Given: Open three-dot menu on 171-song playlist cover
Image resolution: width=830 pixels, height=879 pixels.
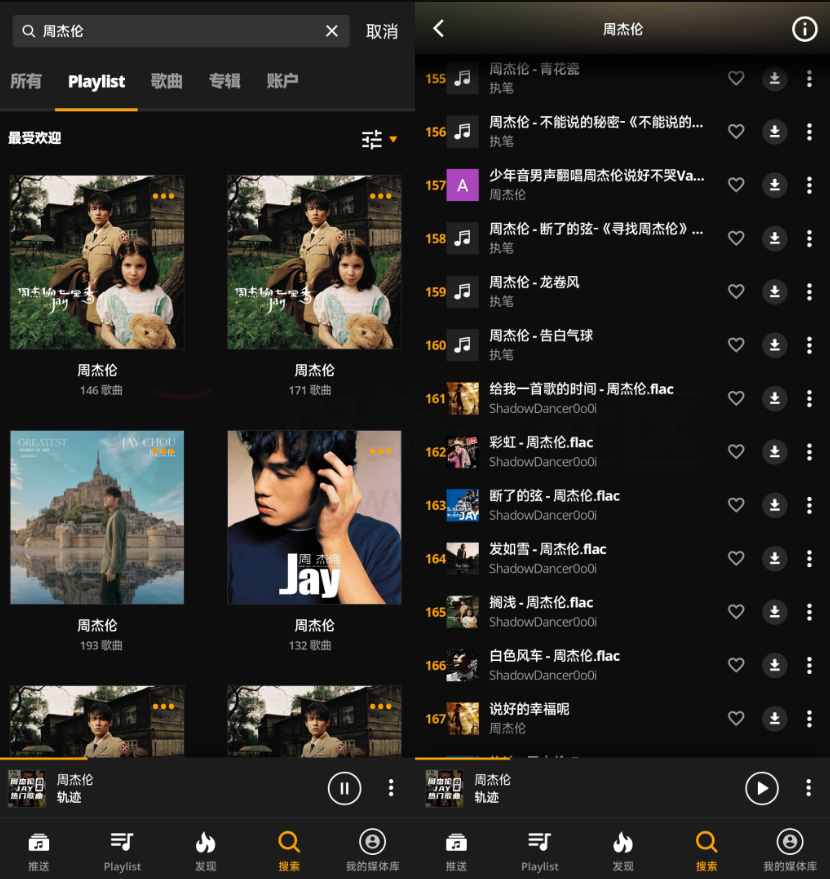Looking at the screenshot, I should 381,196.
